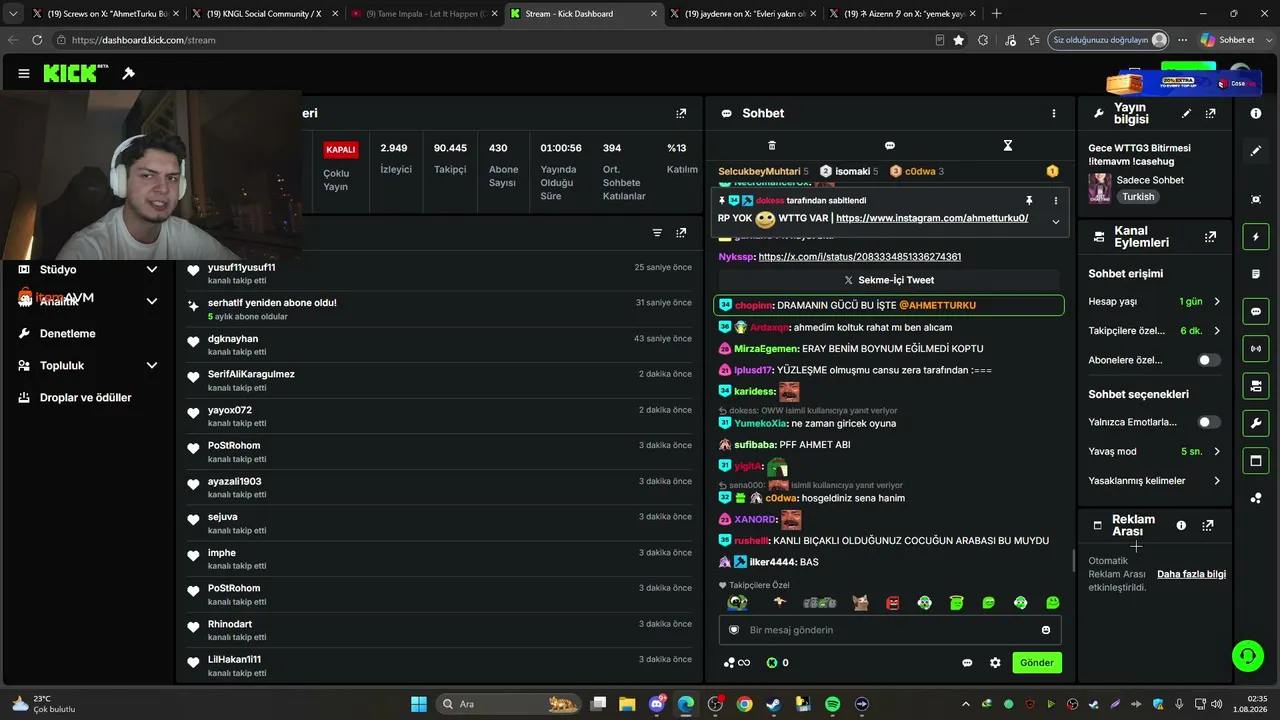
Task: Click the info icon beside Reklam Arası
Action: 1181,525
